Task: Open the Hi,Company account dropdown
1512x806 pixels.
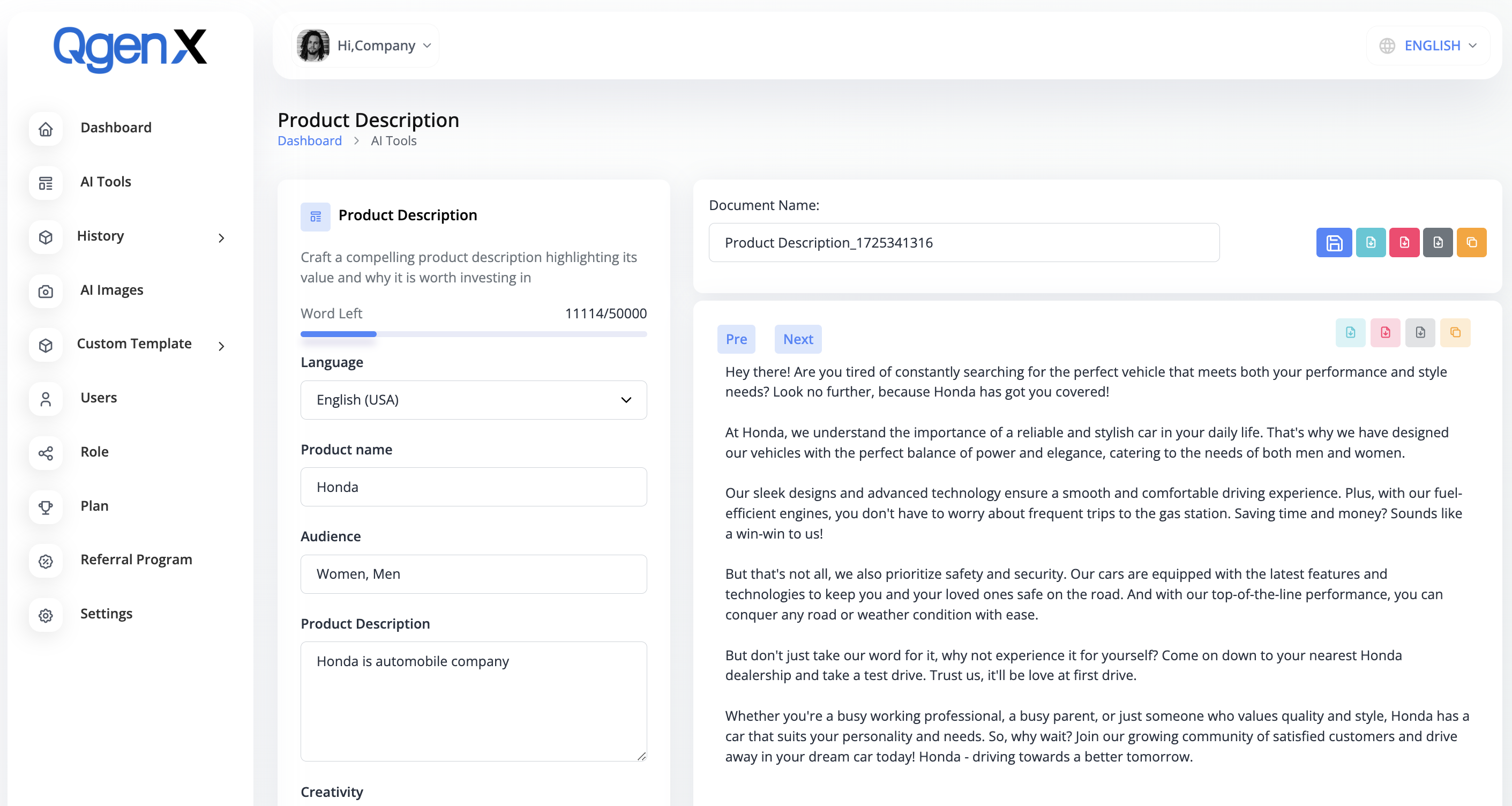Action: point(365,45)
